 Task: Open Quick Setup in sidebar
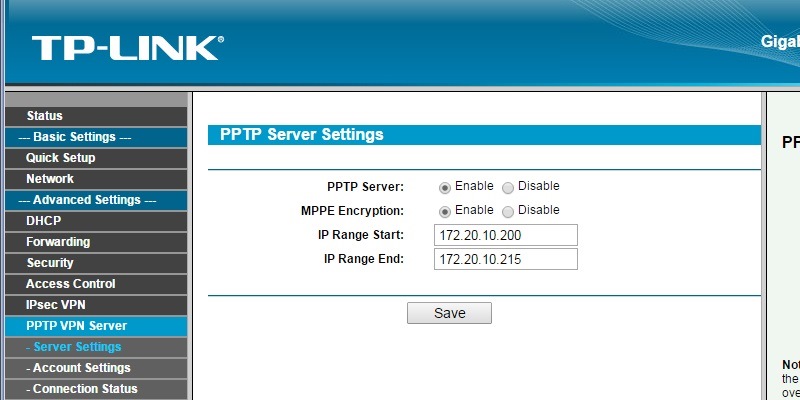point(96,158)
